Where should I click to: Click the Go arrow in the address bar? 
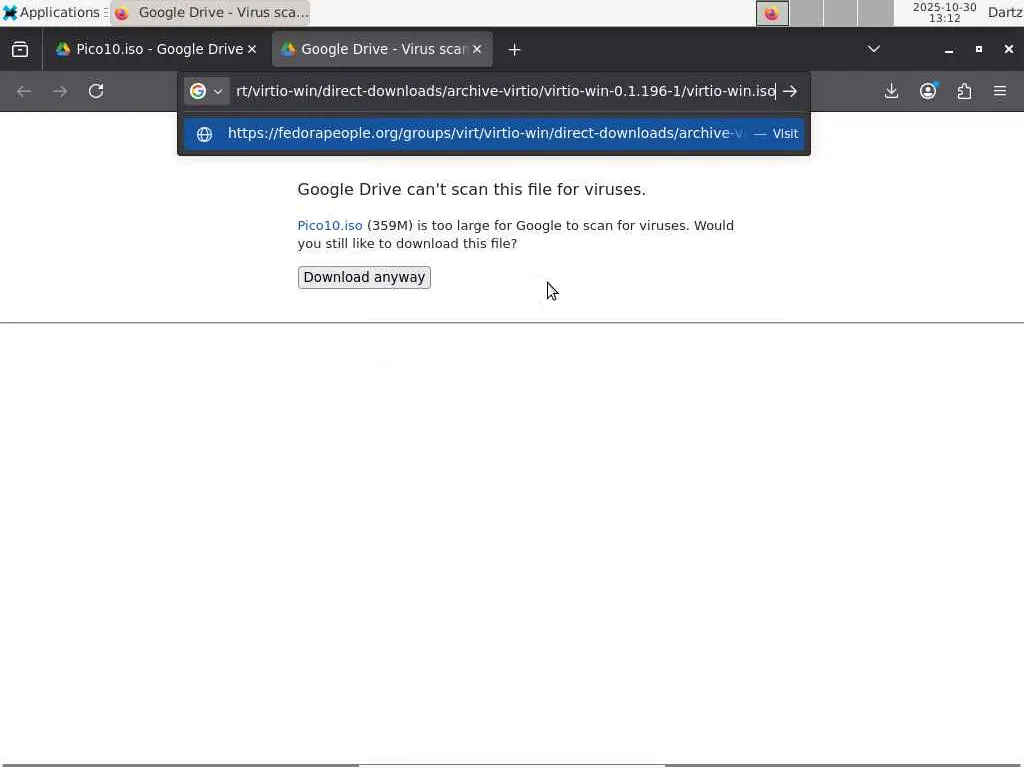pos(790,91)
